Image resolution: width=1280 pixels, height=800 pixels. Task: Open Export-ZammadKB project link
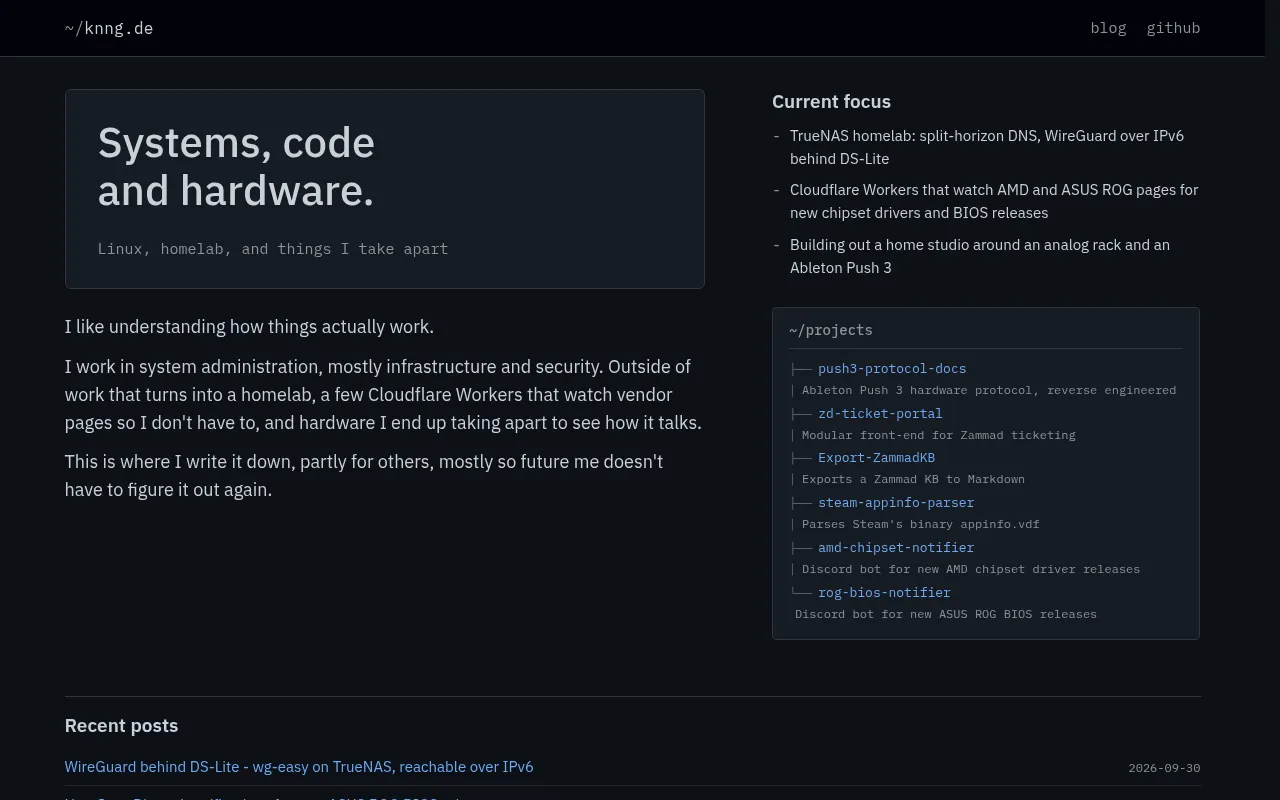click(876, 458)
